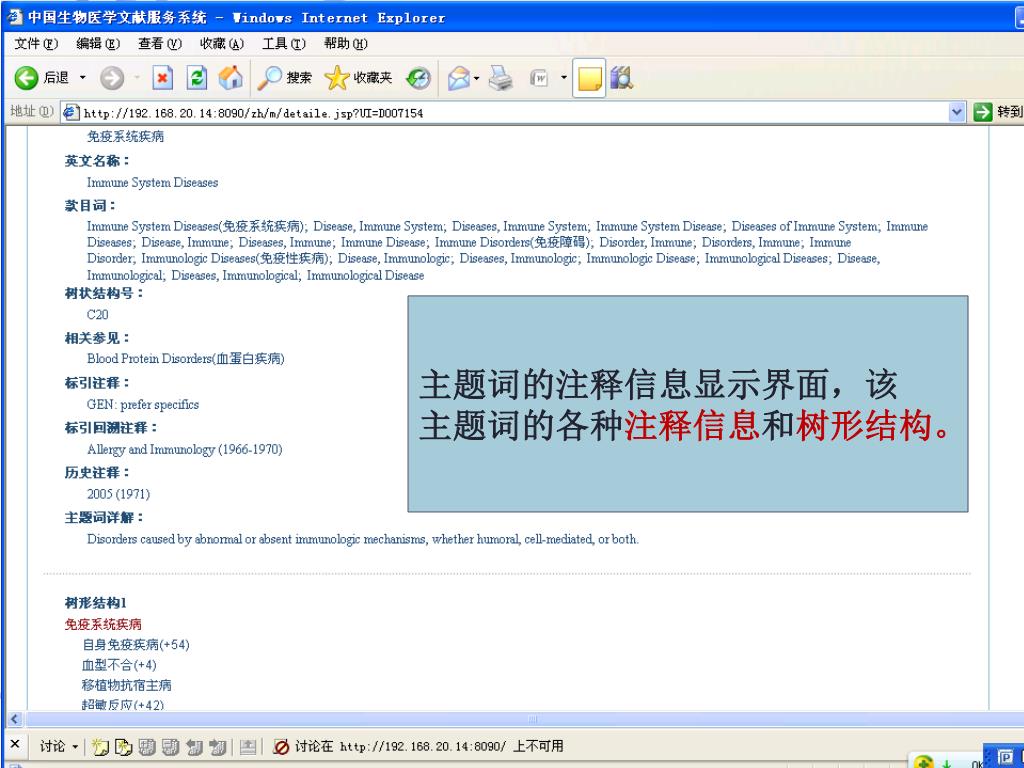Click the Immunologic Diseases(免疫性疾病) entry term
Image resolution: width=1024 pixels, height=768 pixels.
pos(236,259)
